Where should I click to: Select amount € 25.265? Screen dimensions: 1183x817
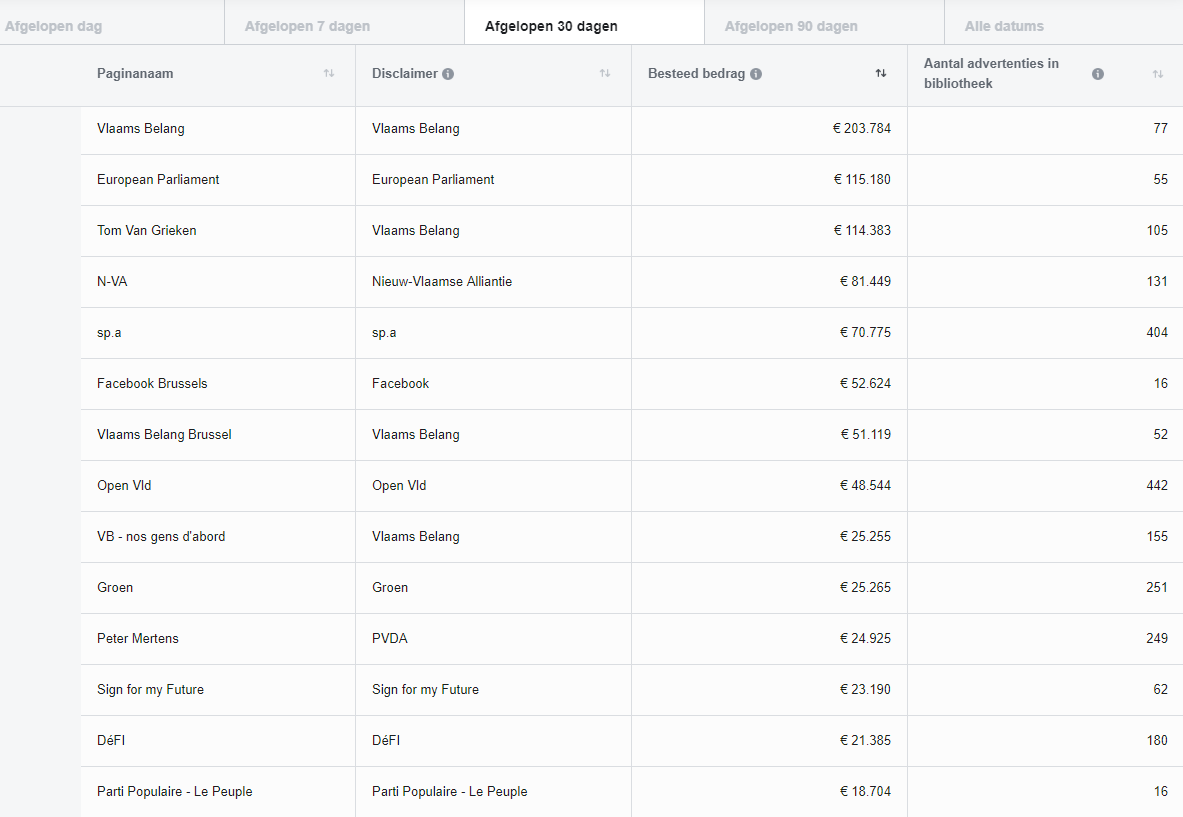click(x=865, y=588)
